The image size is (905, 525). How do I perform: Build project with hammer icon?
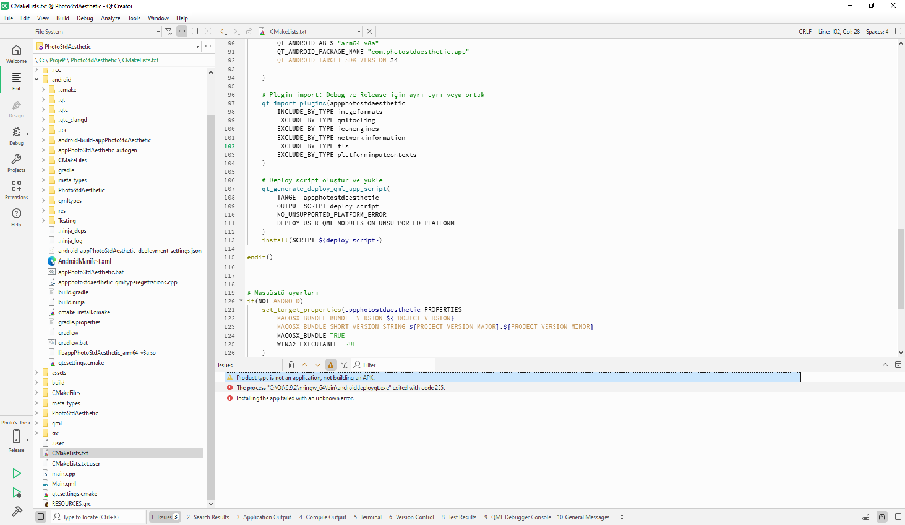[x=16, y=511]
